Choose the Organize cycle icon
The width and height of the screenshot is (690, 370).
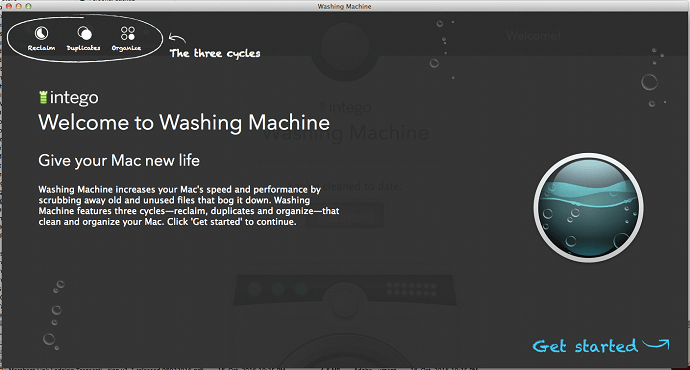coord(128,33)
